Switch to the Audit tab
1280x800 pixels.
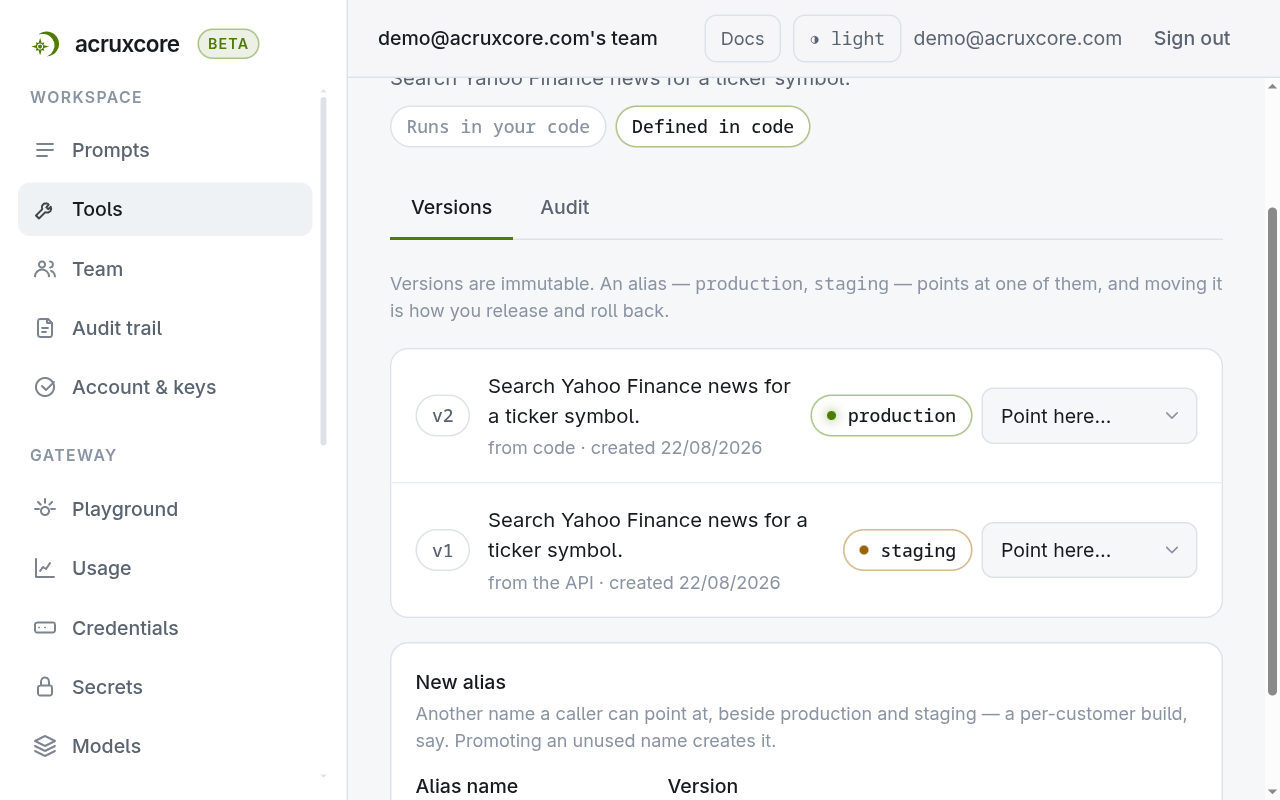point(565,207)
